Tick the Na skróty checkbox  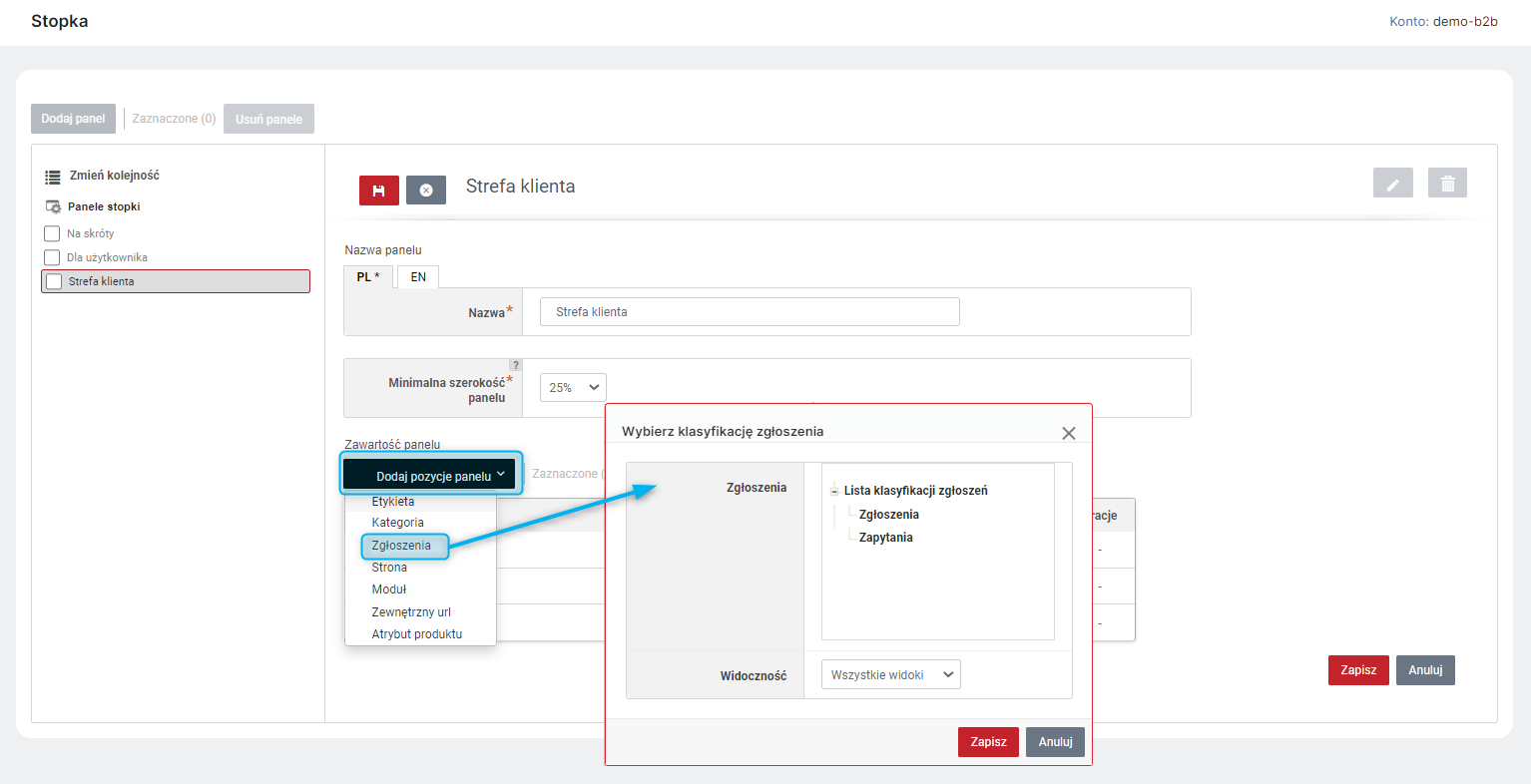pos(52,233)
